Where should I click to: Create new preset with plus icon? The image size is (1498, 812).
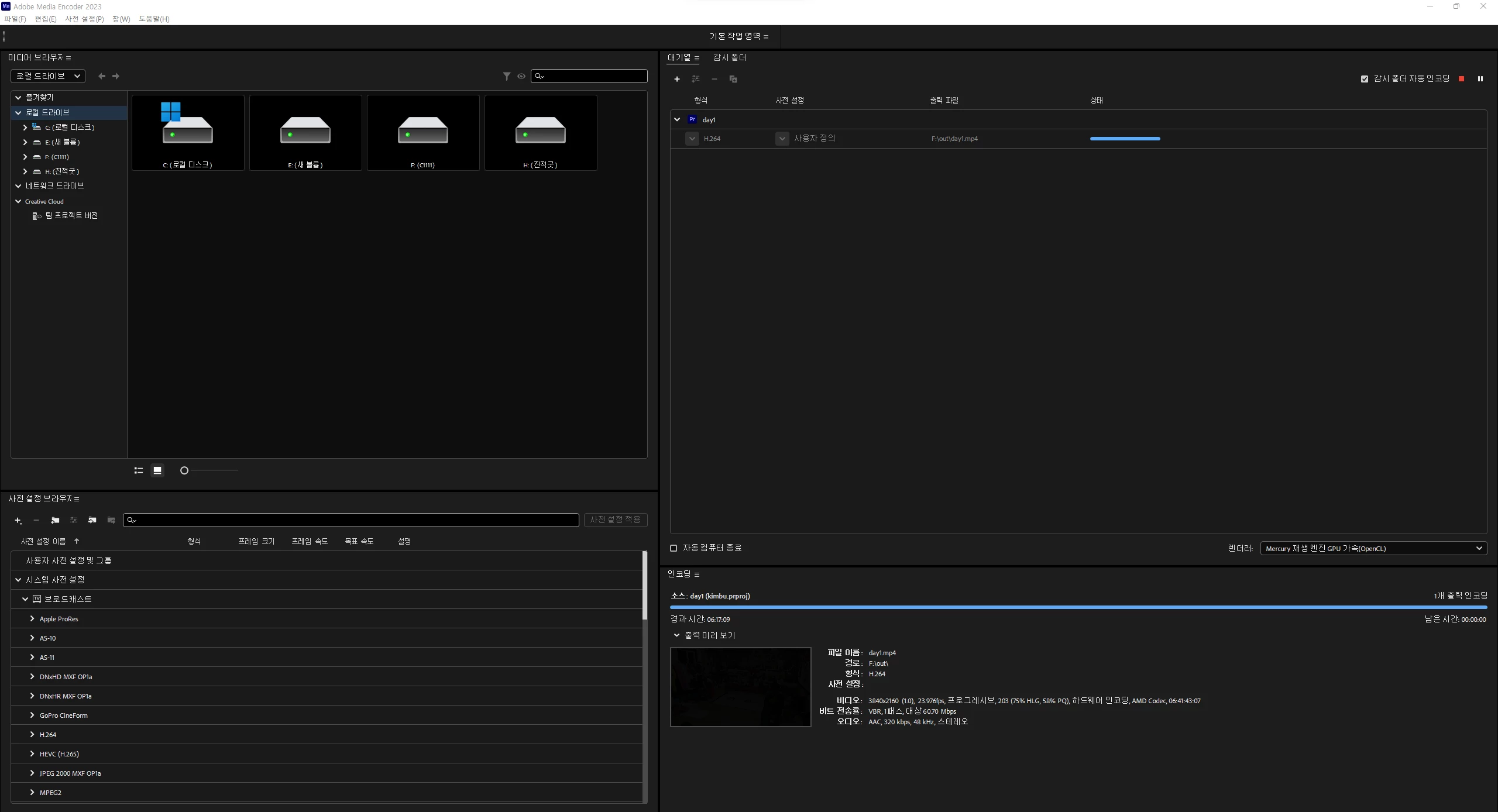(x=18, y=520)
